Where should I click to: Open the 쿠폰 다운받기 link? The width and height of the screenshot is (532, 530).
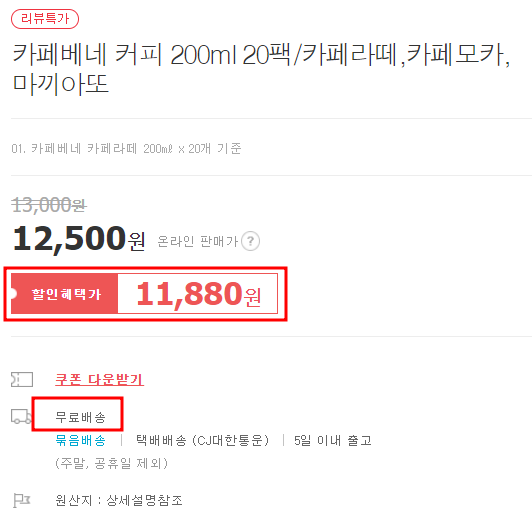99,379
